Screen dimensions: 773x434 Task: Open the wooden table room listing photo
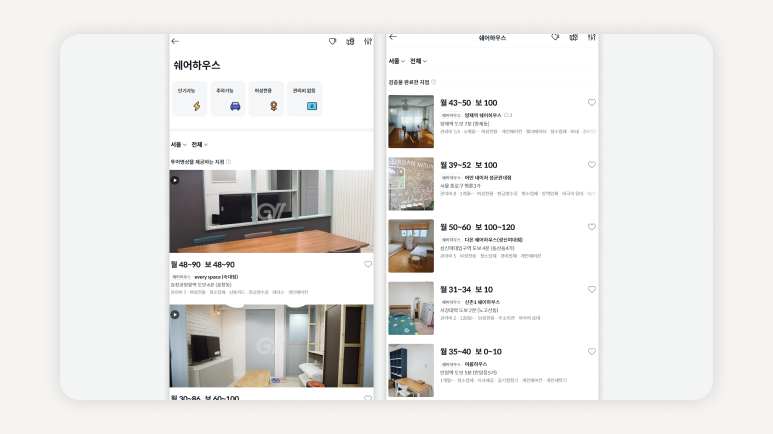click(x=272, y=212)
